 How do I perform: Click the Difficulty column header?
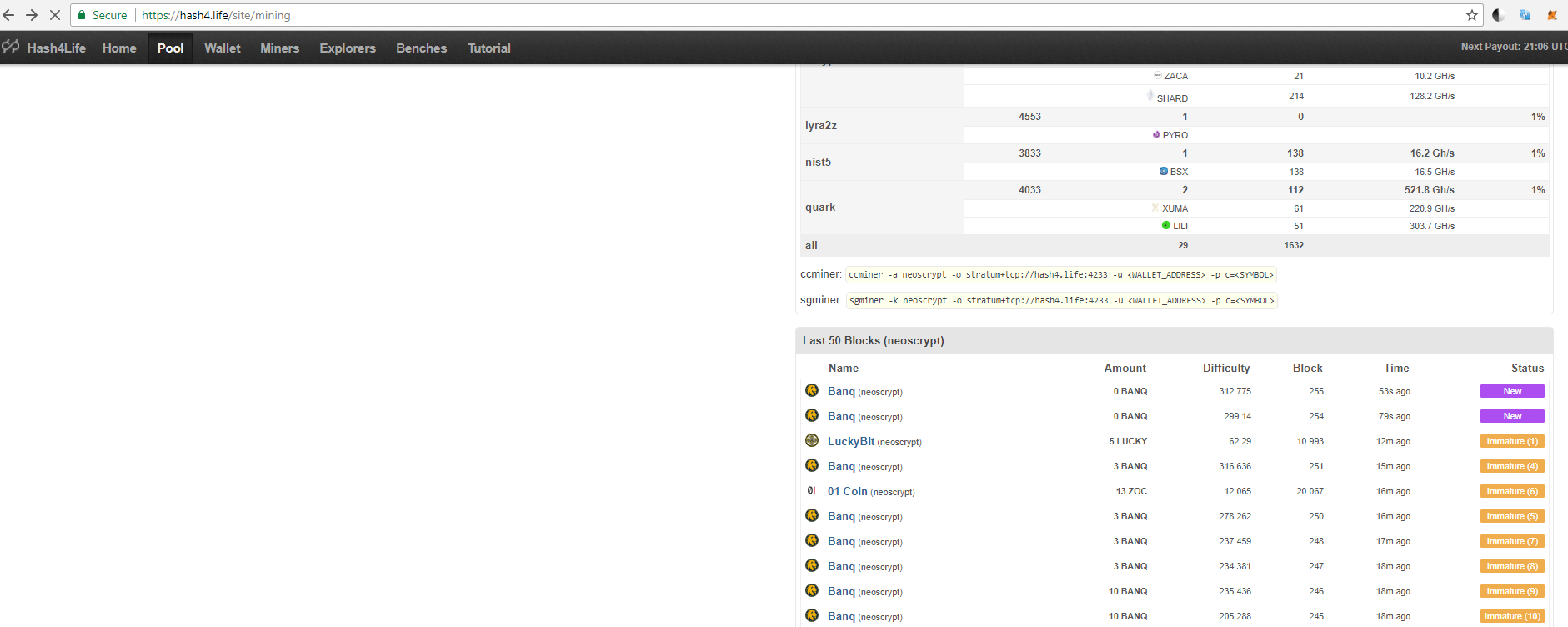click(1226, 368)
